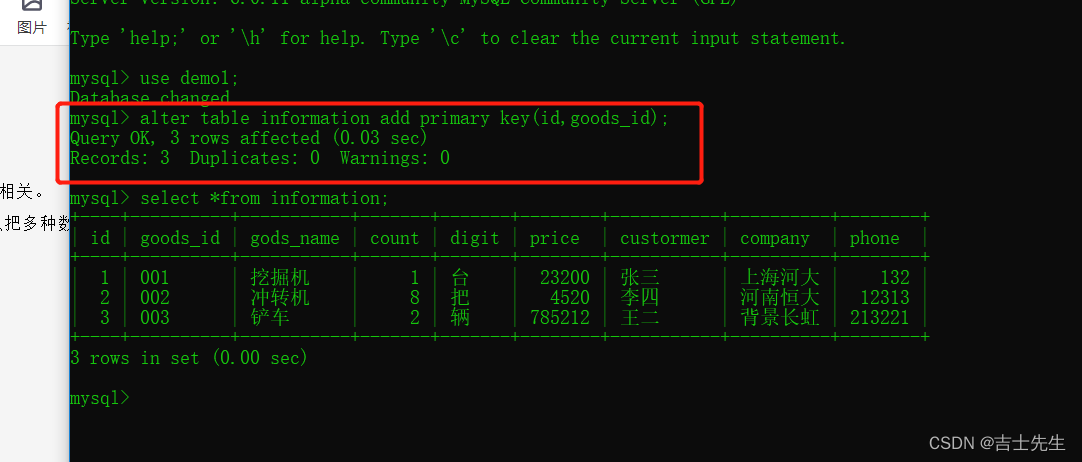Click phone value 213221
1082x462 pixels.
click(x=880, y=318)
